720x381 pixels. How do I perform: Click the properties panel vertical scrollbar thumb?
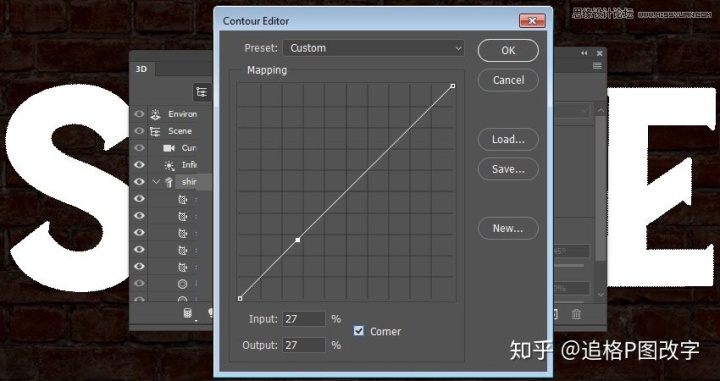click(x=601, y=189)
